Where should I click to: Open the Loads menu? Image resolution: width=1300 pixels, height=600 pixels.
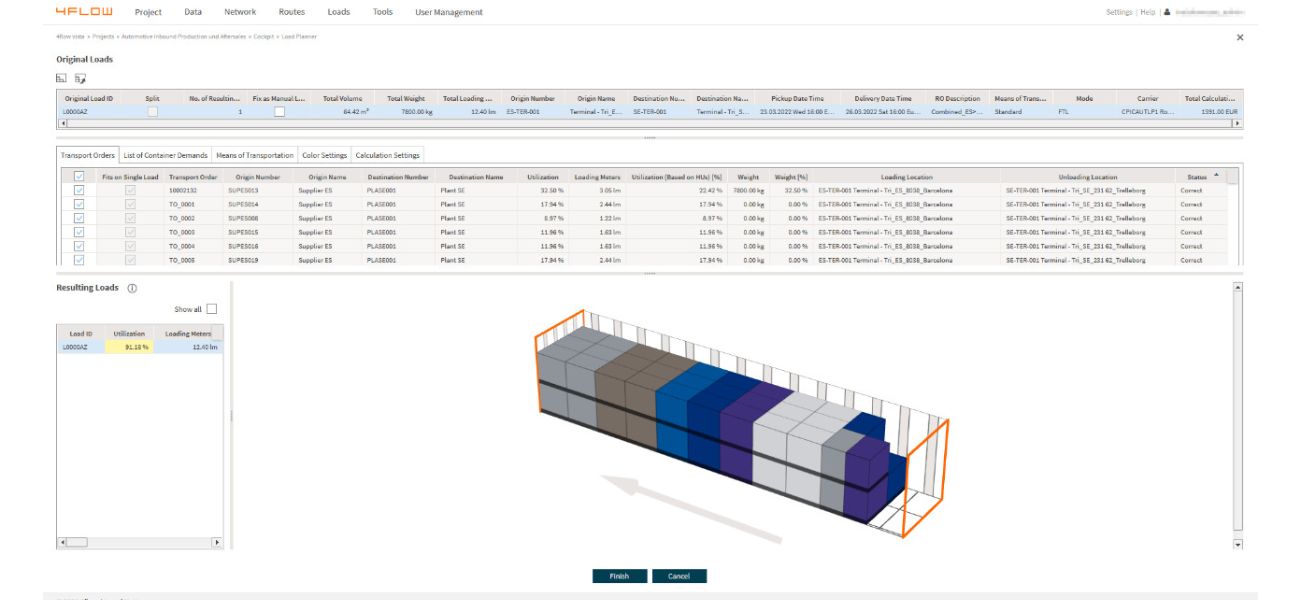pos(338,12)
